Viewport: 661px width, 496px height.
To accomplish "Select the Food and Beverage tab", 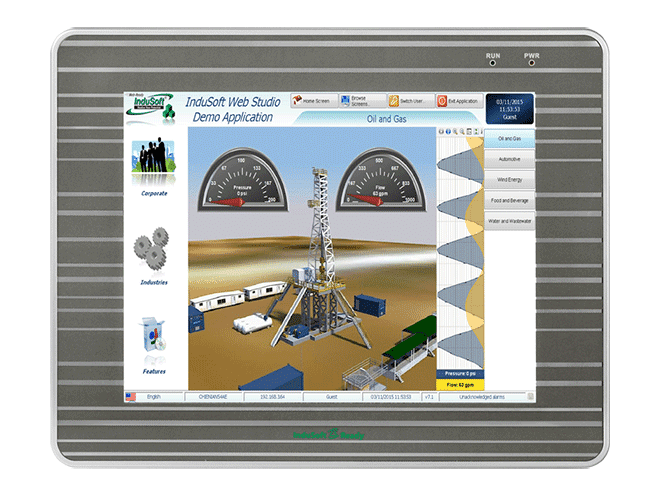I will (510, 201).
